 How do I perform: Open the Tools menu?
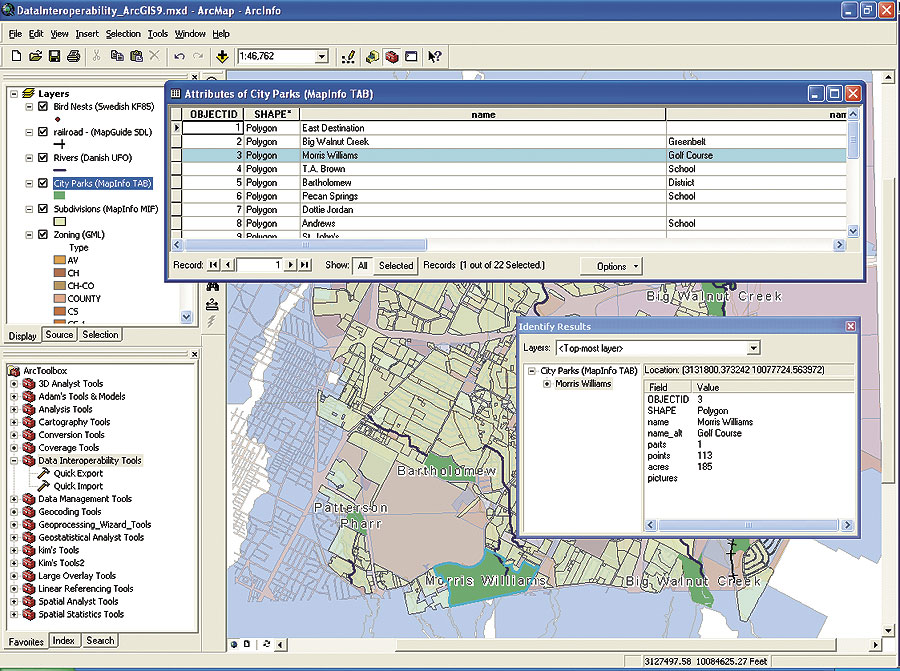tap(158, 34)
